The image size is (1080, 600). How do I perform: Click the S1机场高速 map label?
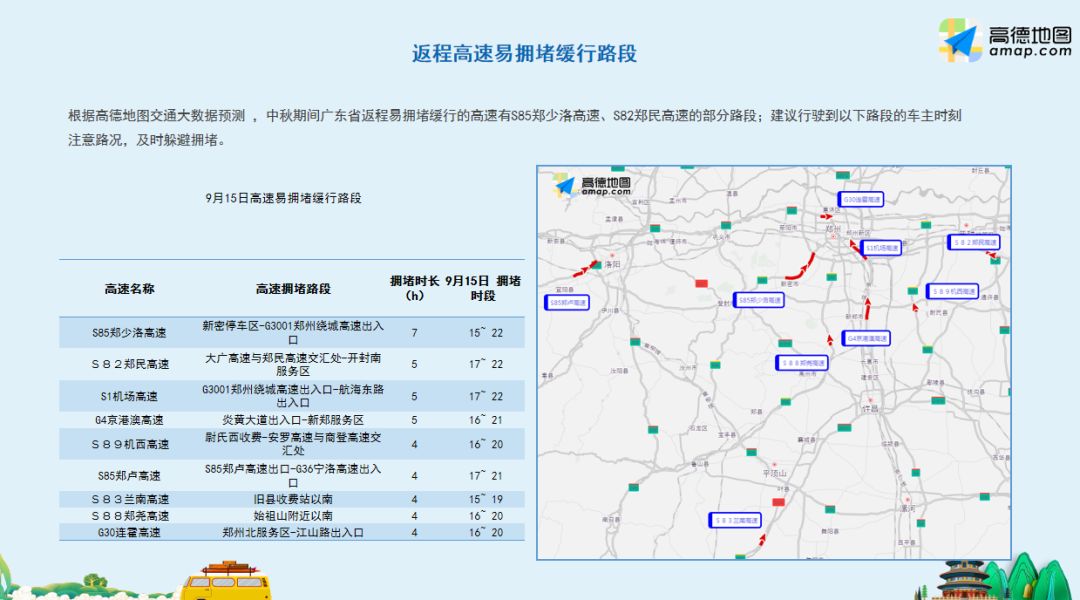tap(882, 247)
